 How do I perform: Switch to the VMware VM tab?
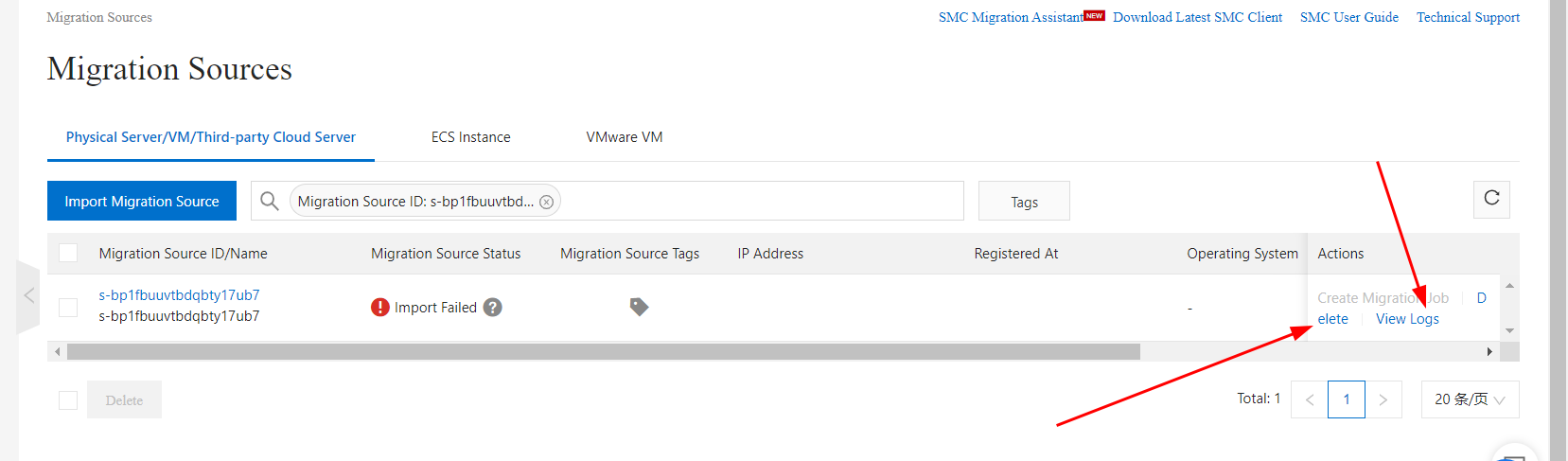point(625,137)
